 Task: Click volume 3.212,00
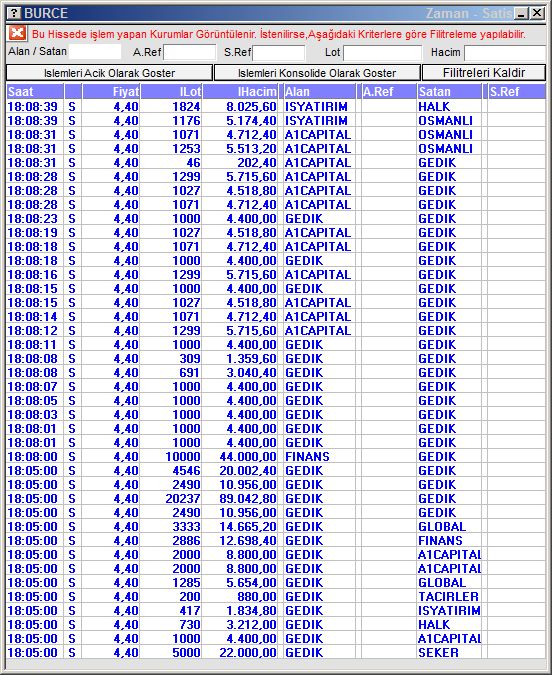[x=251, y=624]
